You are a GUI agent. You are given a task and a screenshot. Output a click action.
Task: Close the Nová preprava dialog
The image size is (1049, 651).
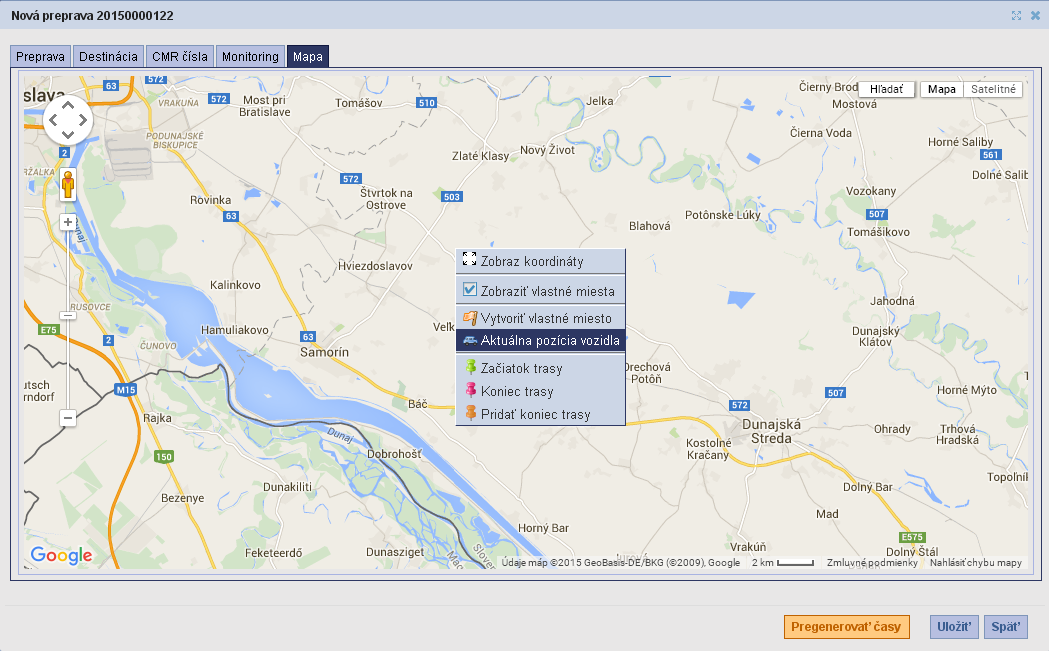pyautogui.click(x=1036, y=15)
